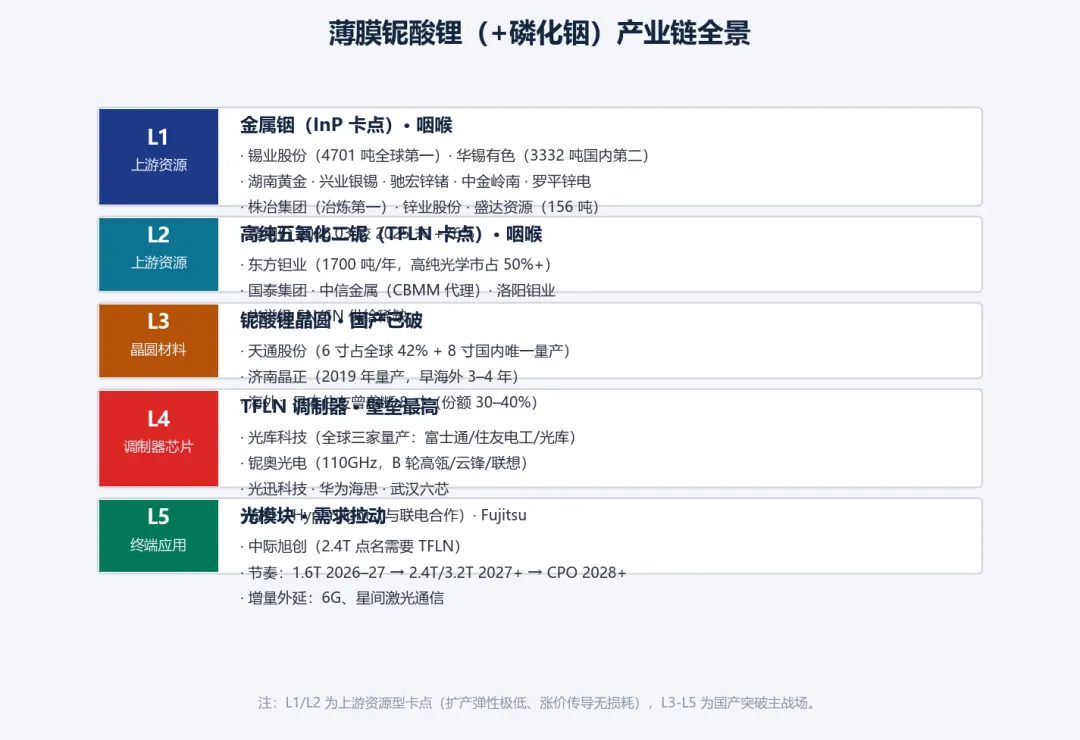This screenshot has height=740, width=1080.
Task: Click the line 光库科技（全球三家量产
Action: click(408, 438)
